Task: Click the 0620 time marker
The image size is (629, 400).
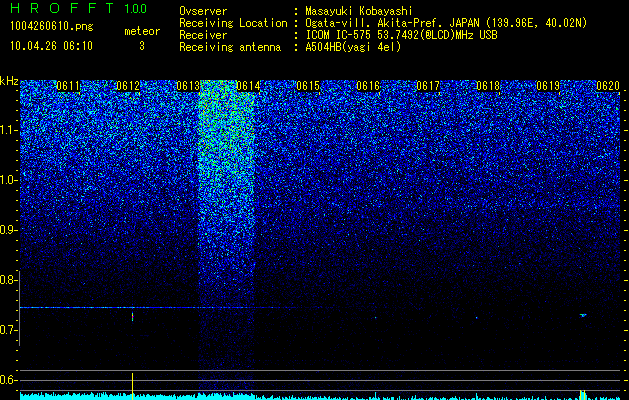Action: point(608,86)
